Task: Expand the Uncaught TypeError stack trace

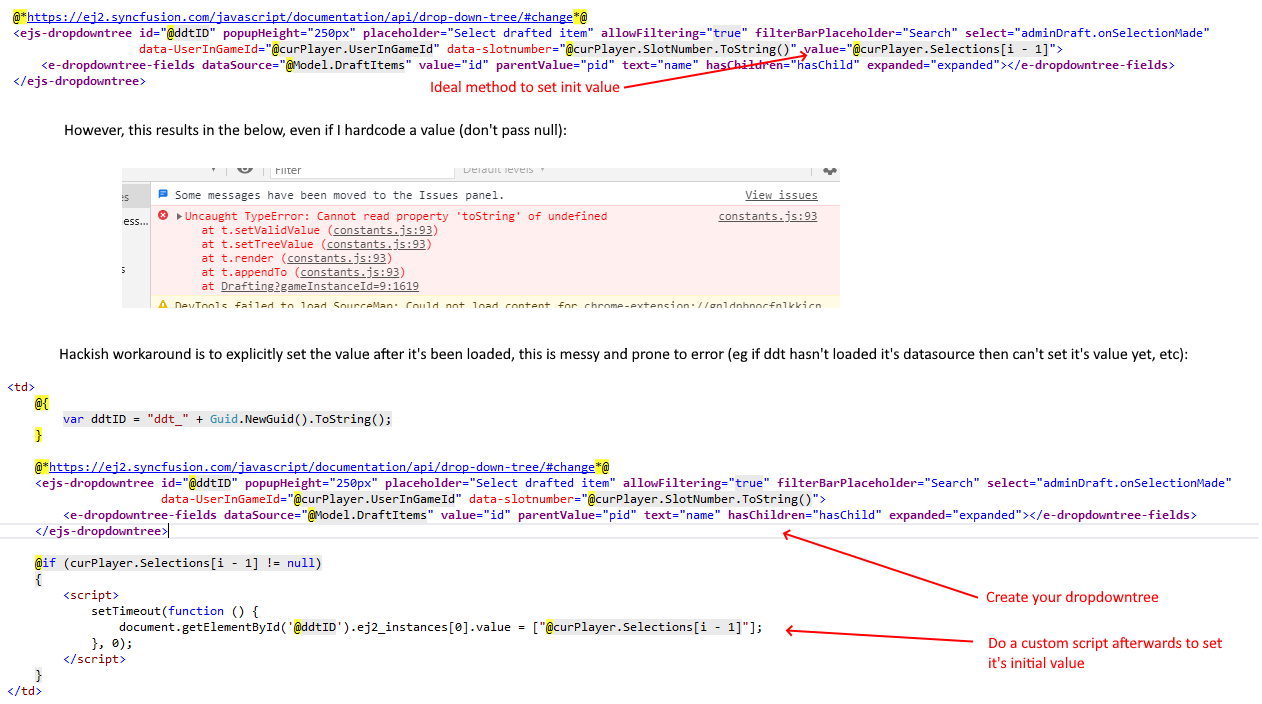Action: click(179, 216)
